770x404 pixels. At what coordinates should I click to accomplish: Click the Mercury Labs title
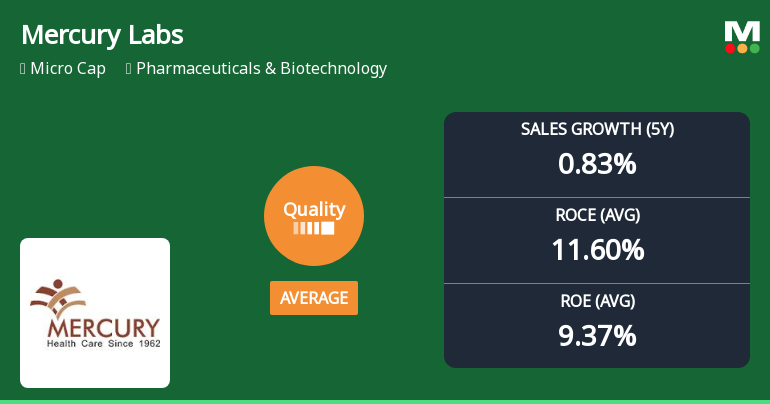[x=102, y=35]
